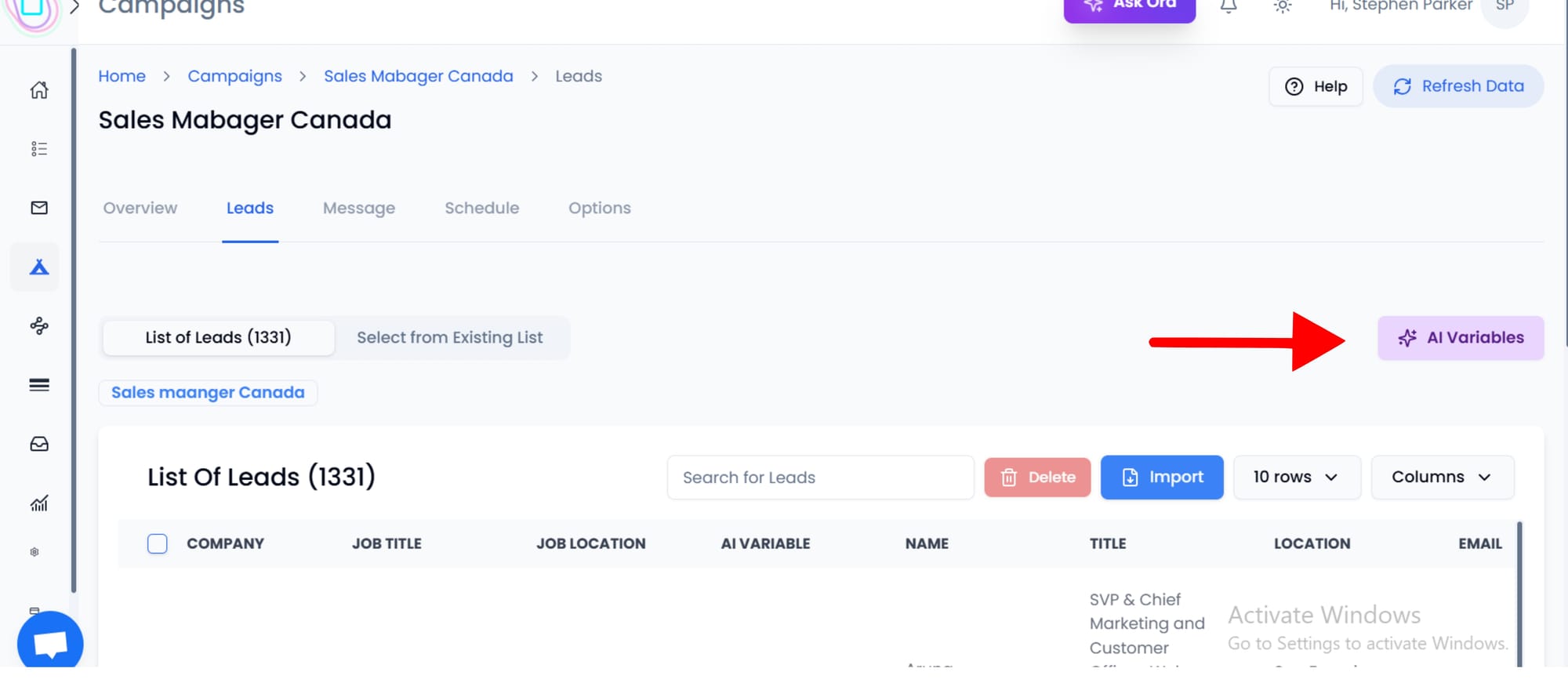Open the analytics chart sidebar icon
The image size is (1568, 683).
[39, 503]
